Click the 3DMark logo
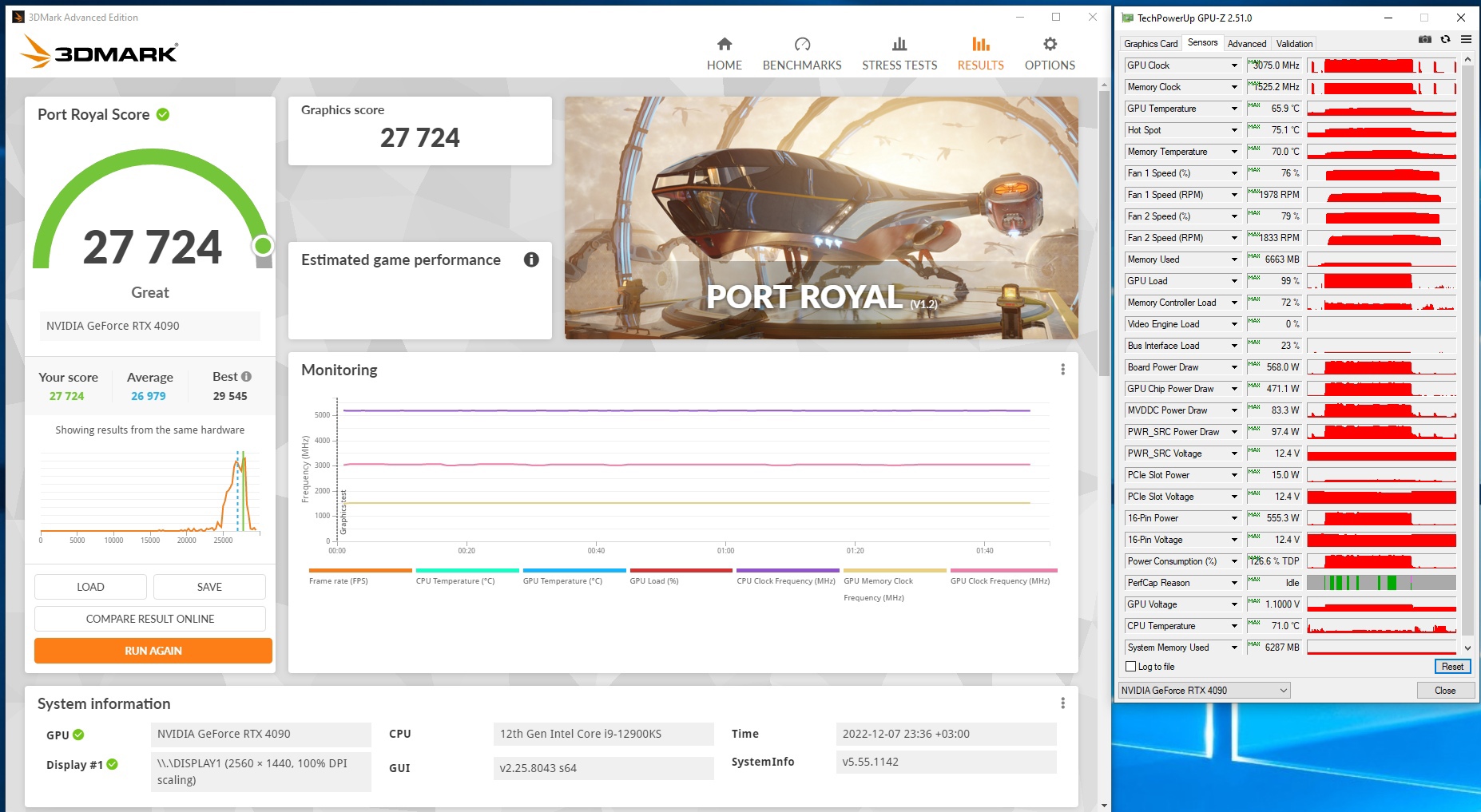Viewport: 1481px width, 812px height. pyautogui.click(x=99, y=53)
